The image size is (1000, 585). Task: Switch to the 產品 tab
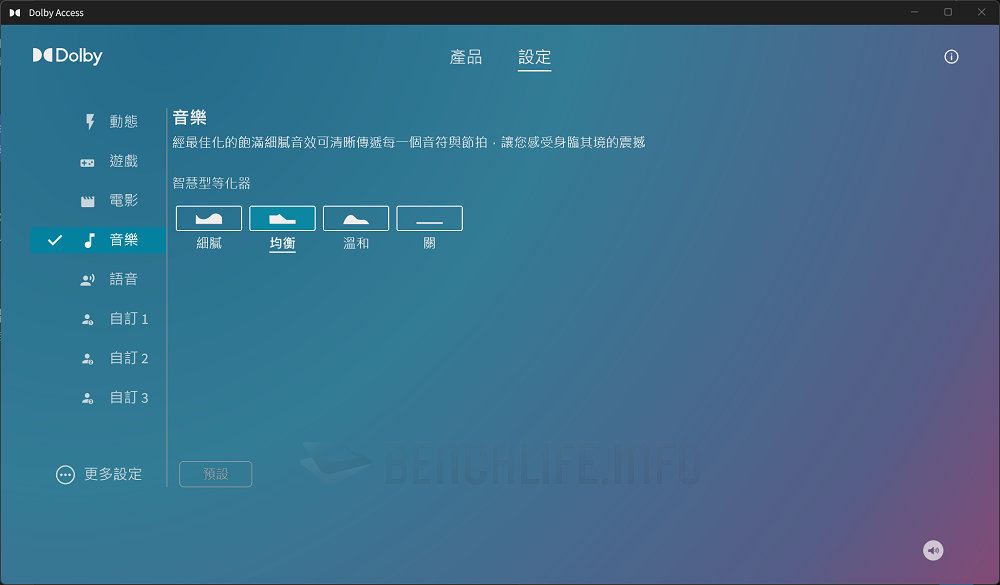pos(466,57)
